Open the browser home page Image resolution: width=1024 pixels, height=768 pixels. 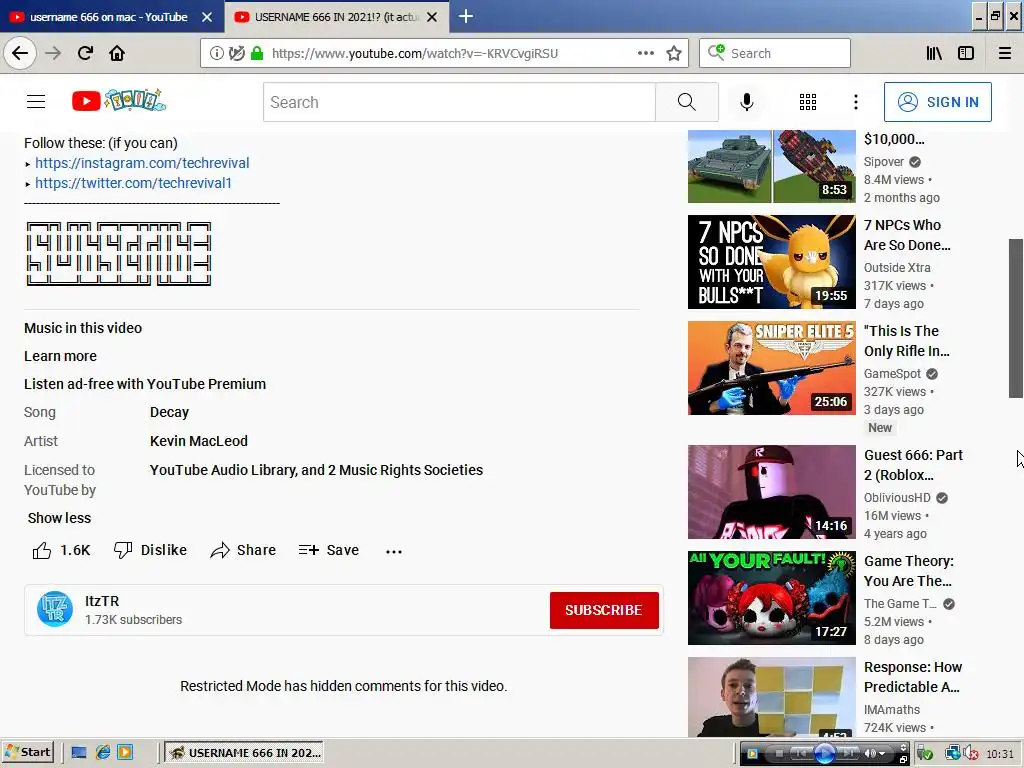click(117, 53)
